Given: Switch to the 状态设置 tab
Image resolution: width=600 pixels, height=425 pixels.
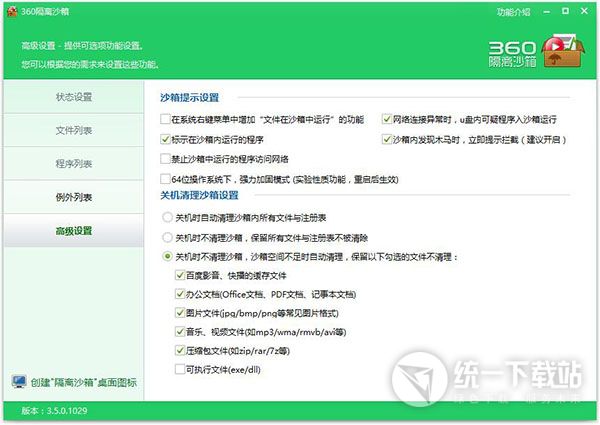Looking at the screenshot, I should pos(73,97).
